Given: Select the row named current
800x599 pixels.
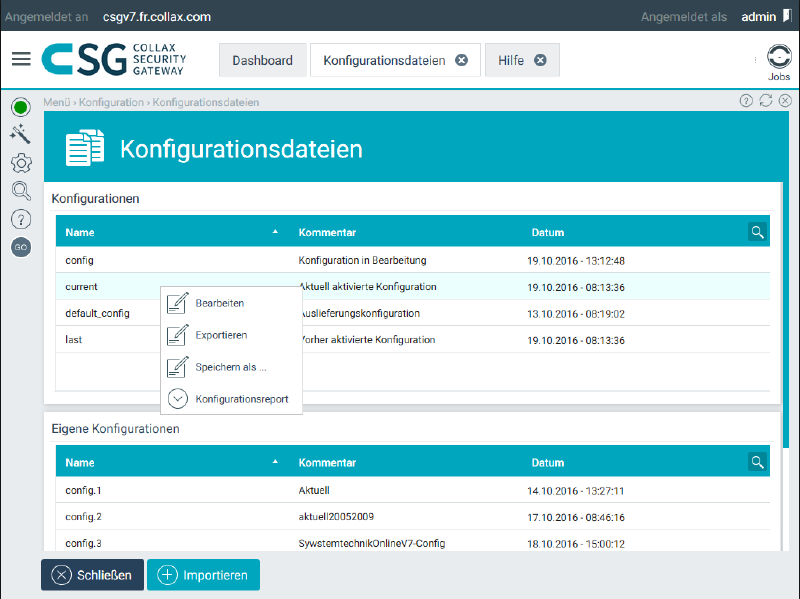Looking at the screenshot, I should point(84,285).
